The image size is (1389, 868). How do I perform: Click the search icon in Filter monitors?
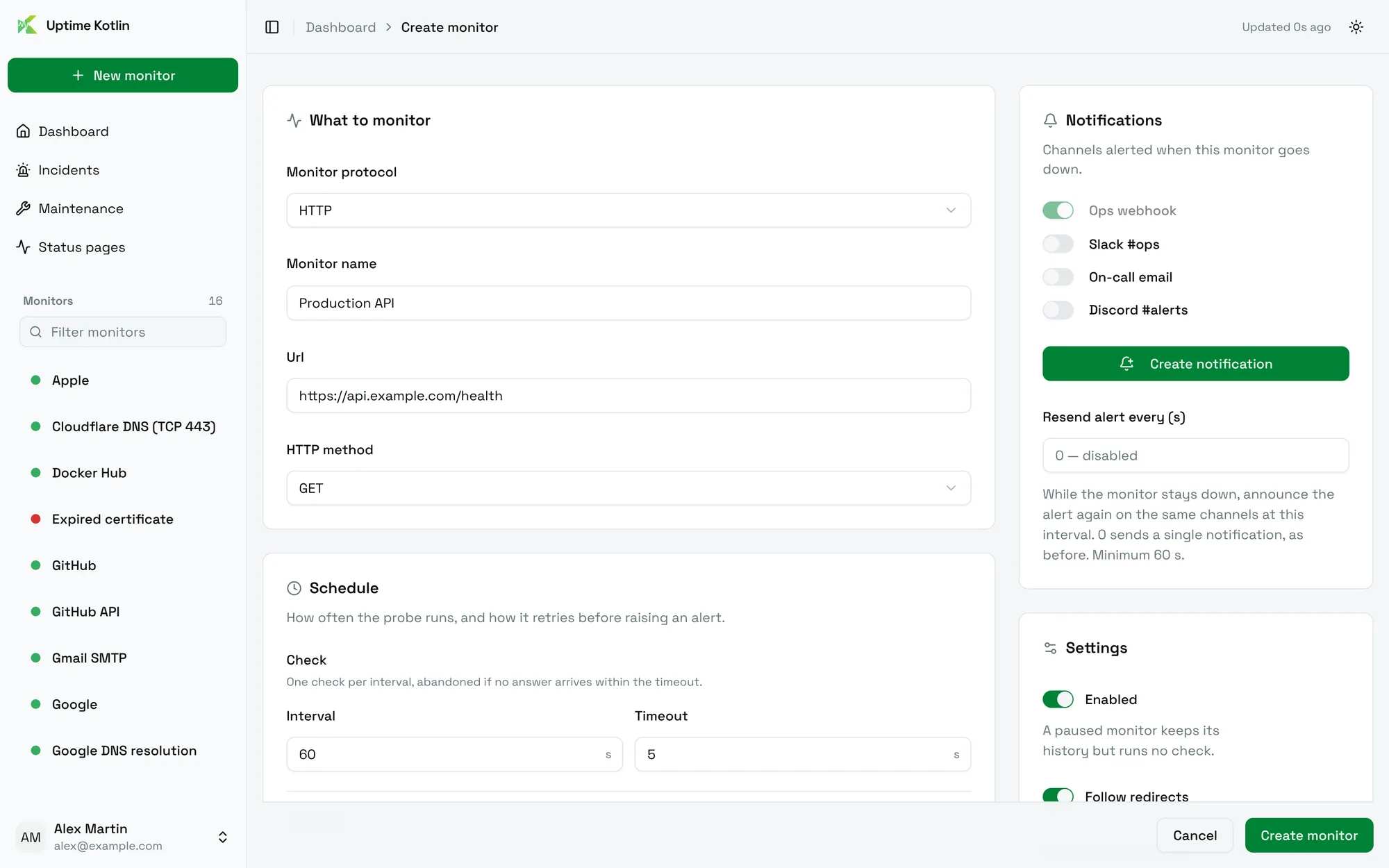point(36,332)
